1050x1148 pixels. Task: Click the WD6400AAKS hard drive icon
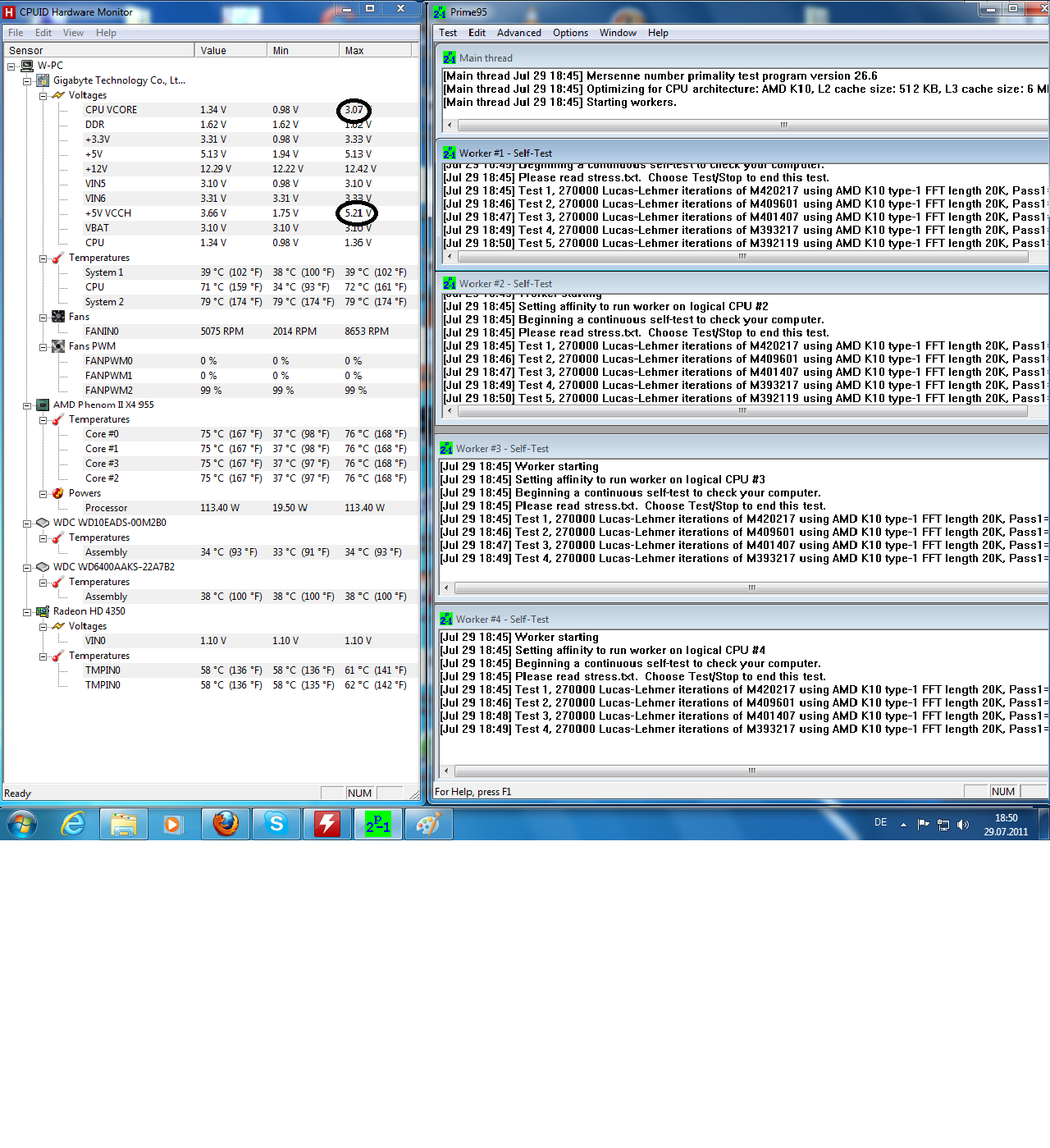point(43,568)
